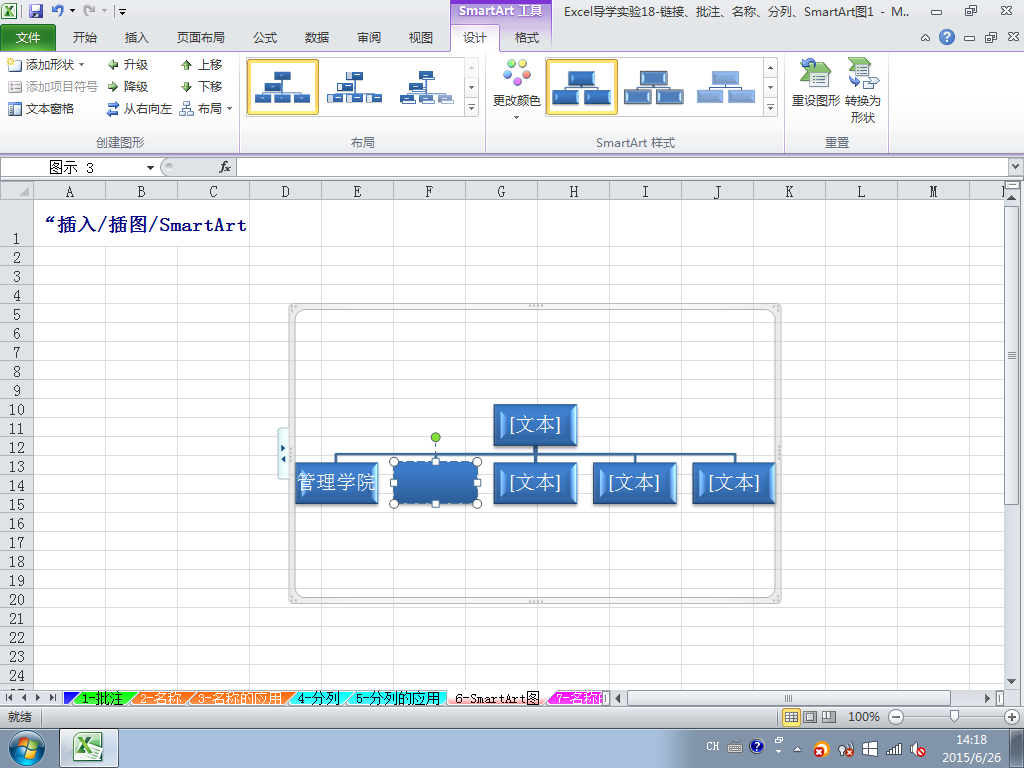
Task: Open the Format (格式) ribbon tab
Action: tap(526, 38)
